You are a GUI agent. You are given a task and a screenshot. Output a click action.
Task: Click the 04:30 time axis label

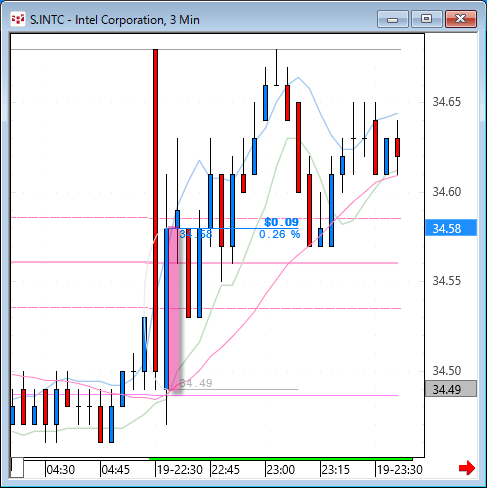point(61,470)
